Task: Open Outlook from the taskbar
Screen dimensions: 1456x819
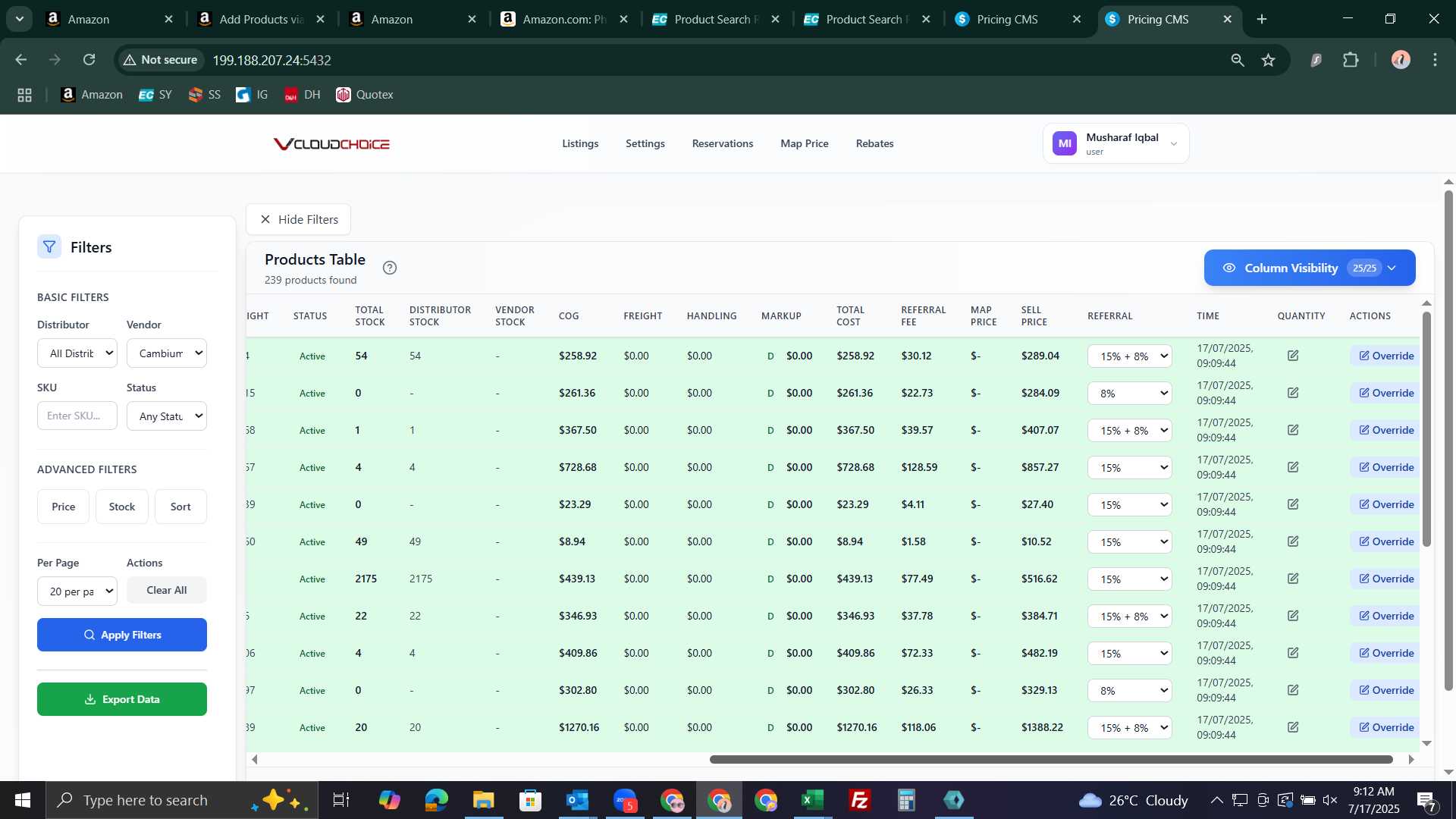Action: [x=577, y=800]
